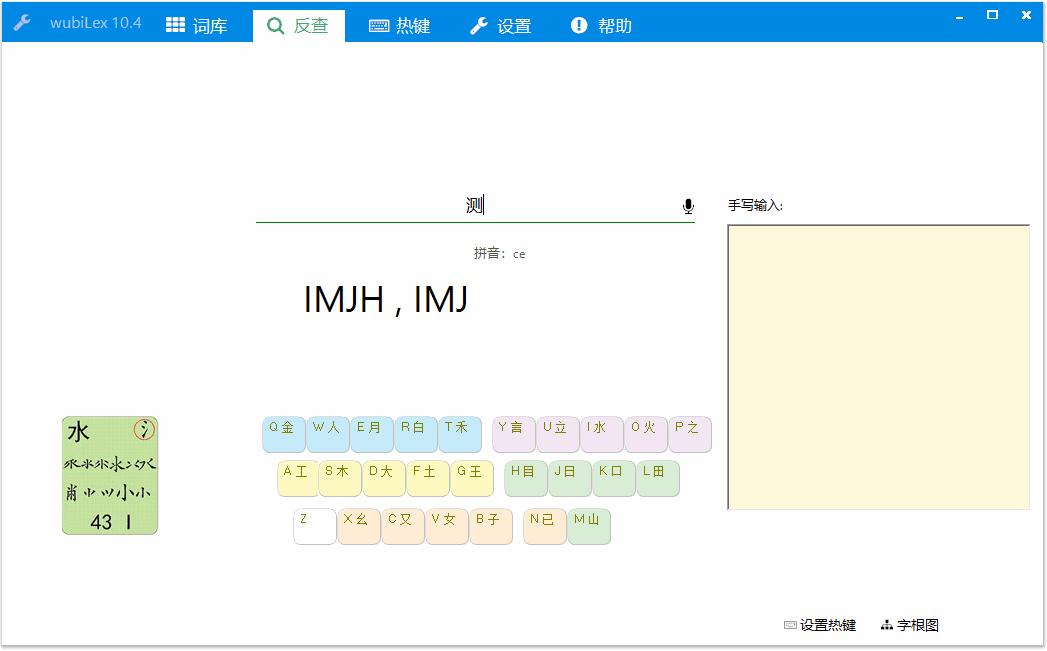Click inside the 手写输入 handwriting panel
Viewport: 1047px width, 651px height.
(878, 367)
